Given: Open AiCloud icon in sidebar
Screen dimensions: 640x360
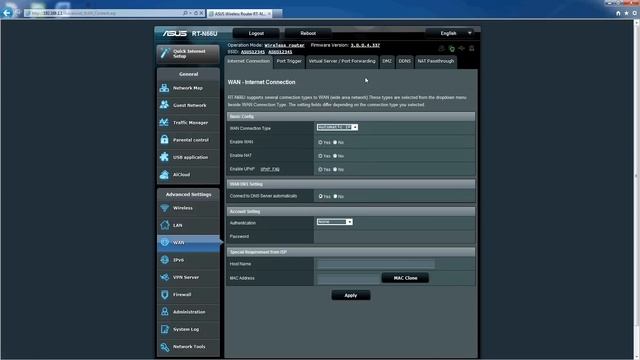Looking at the screenshot, I should tap(164, 174).
